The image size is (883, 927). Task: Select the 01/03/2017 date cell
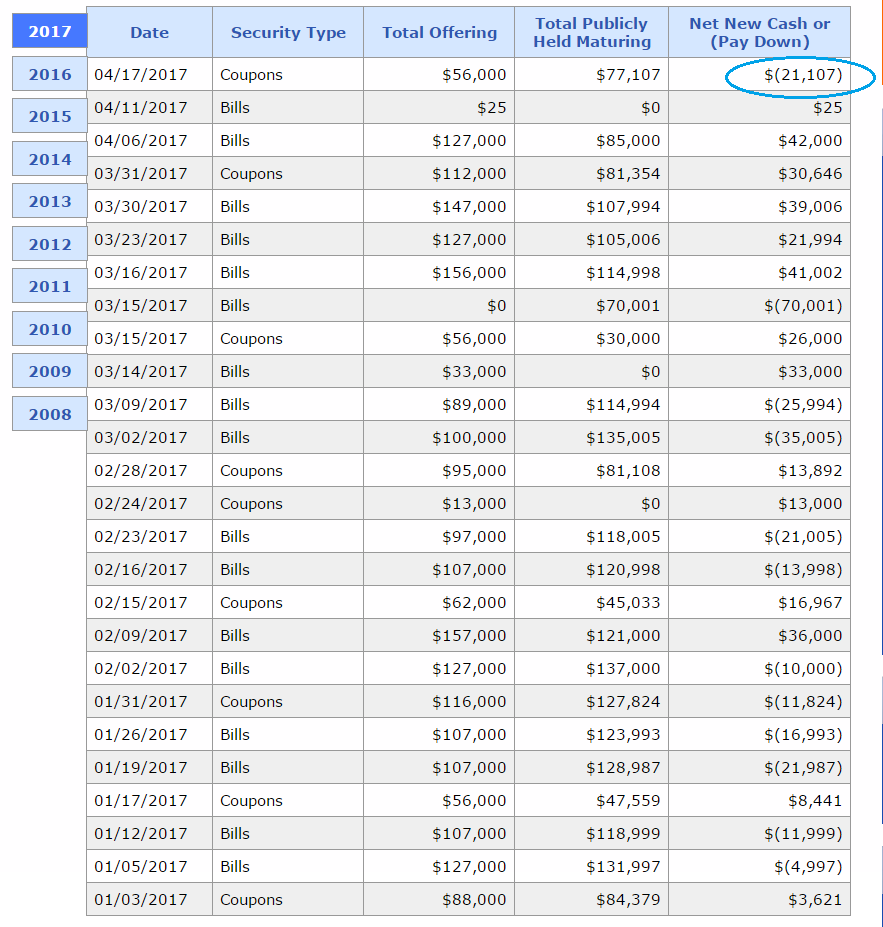point(150,899)
